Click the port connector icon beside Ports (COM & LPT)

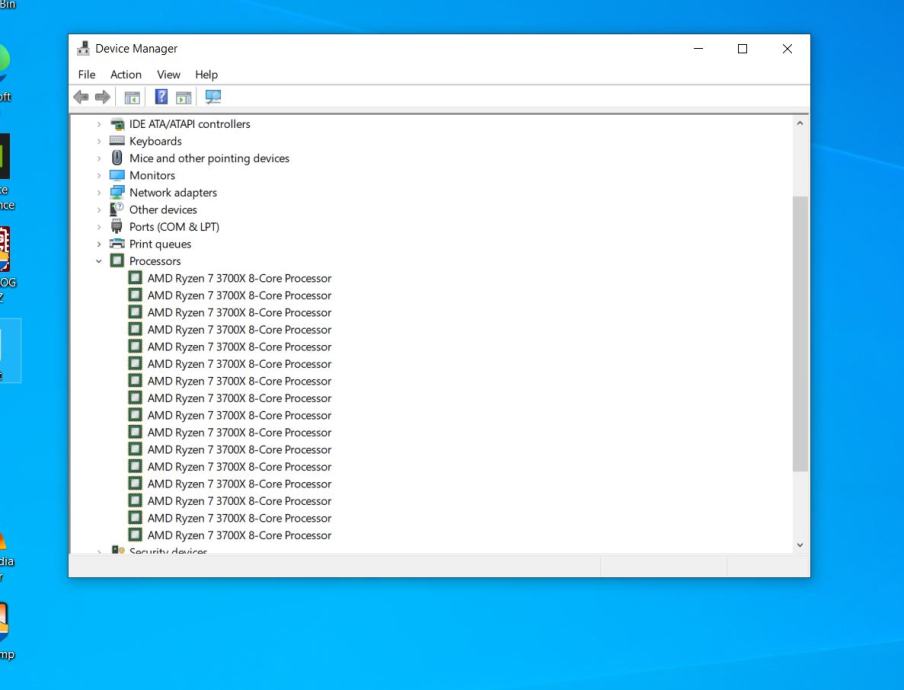click(x=117, y=226)
